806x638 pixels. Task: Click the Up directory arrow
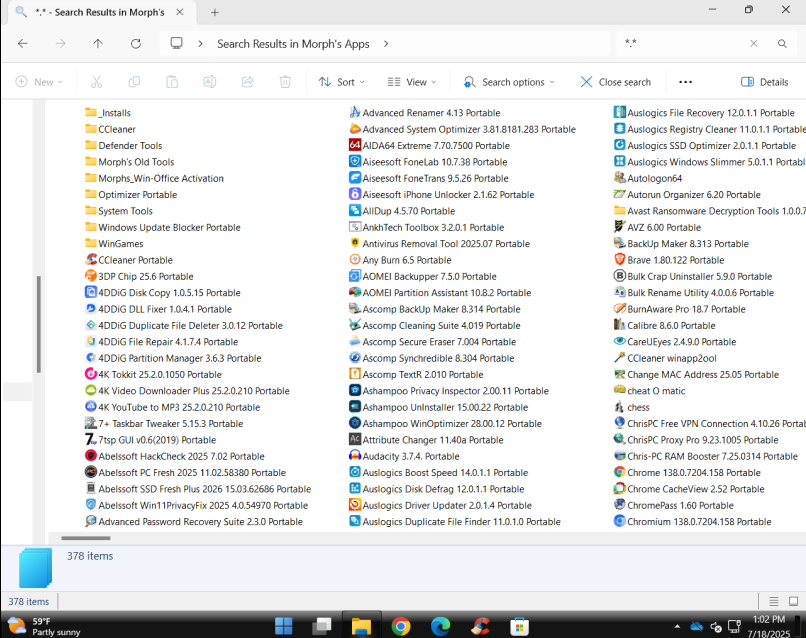tap(98, 44)
